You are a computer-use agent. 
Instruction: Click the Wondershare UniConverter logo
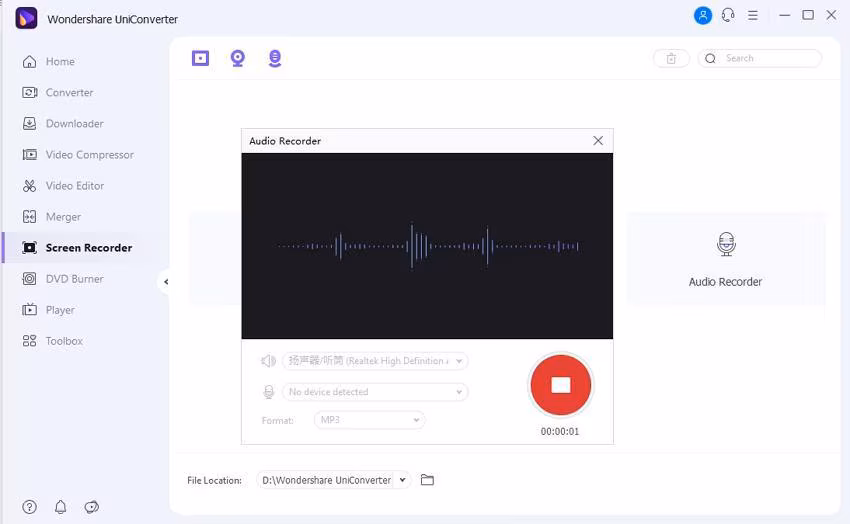(x=26, y=18)
